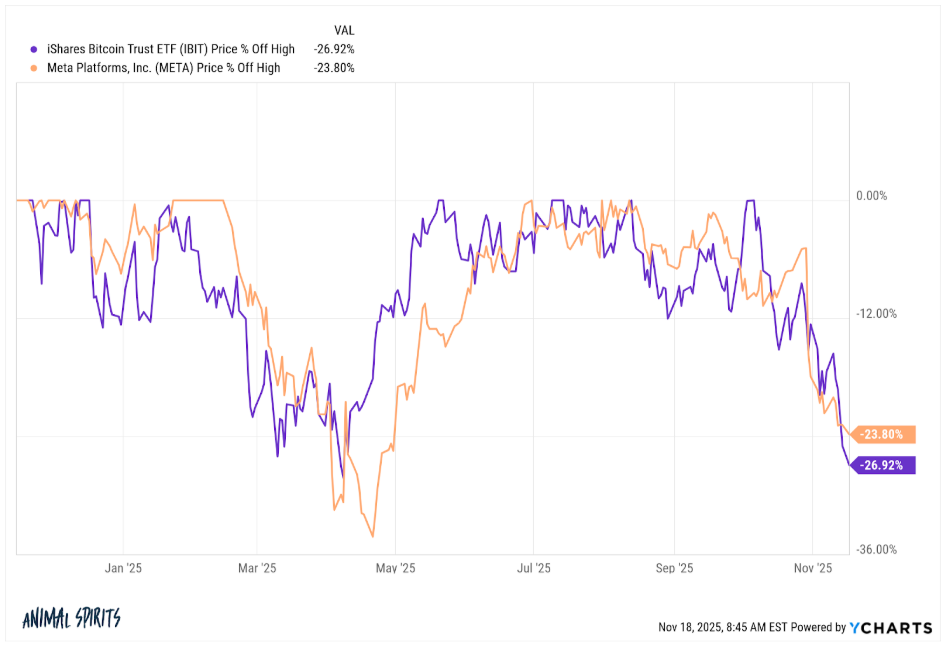Click the Nov '25 axis label

(814, 568)
